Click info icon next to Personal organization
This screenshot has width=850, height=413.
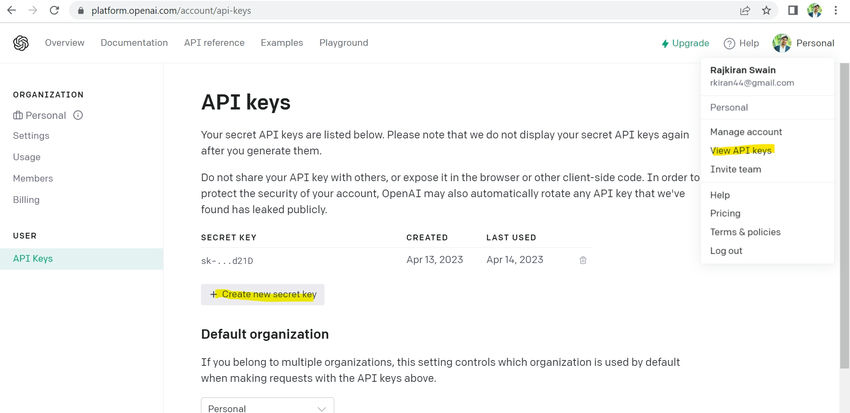pos(78,115)
